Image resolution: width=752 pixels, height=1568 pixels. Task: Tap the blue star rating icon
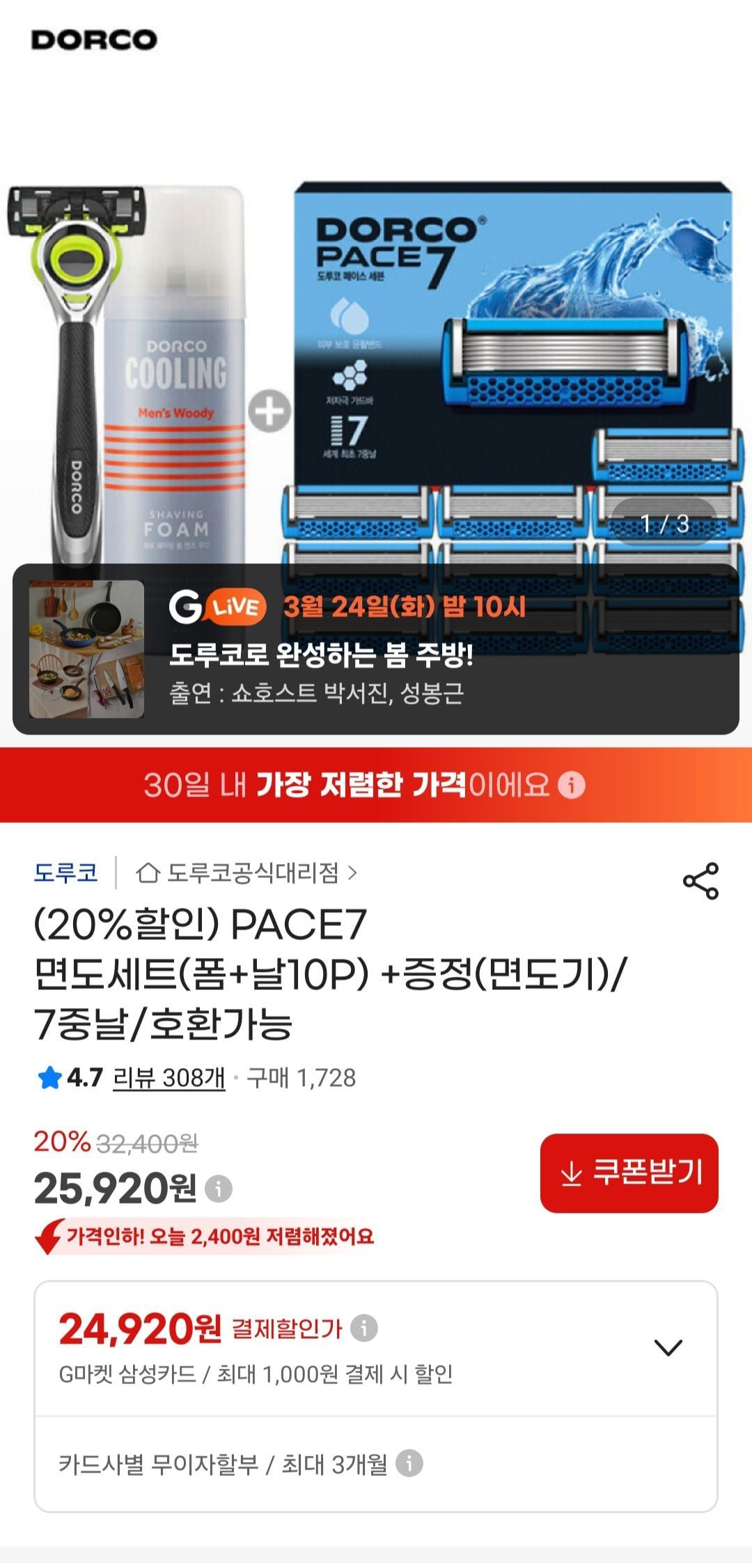click(x=49, y=1079)
